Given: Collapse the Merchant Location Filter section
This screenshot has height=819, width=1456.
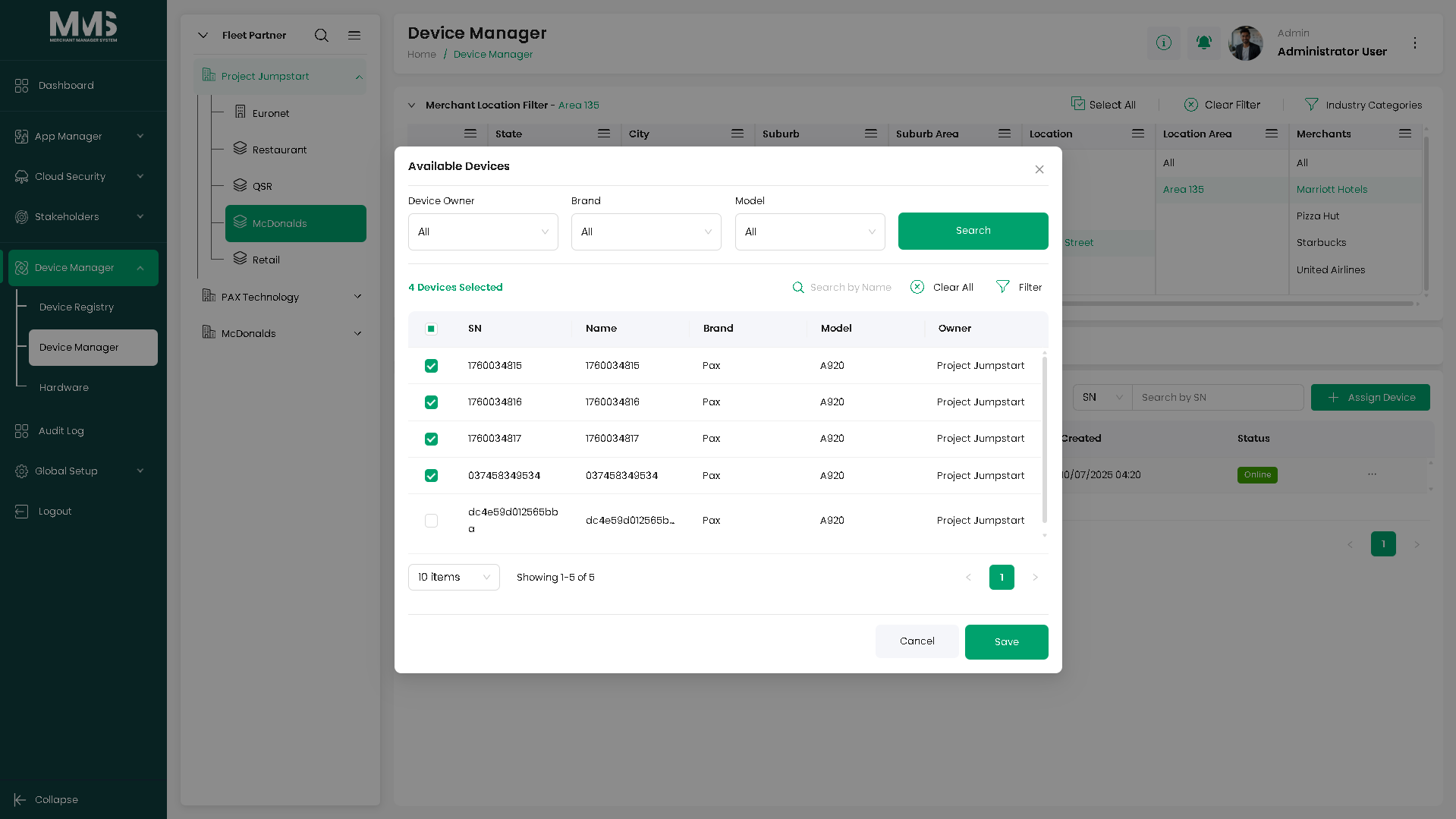Looking at the screenshot, I should point(412,106).
